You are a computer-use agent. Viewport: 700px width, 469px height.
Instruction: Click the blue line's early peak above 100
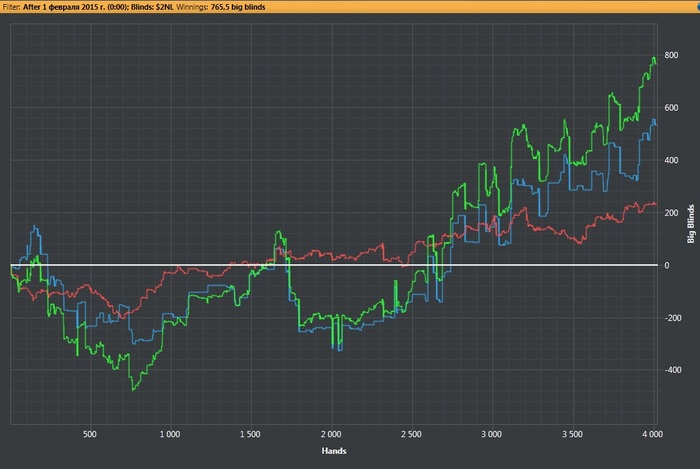pyautogui.click(x=35, y=227)
